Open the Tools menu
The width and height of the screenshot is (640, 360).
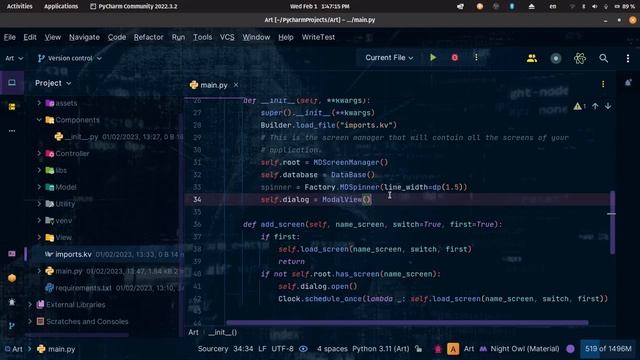202,37
